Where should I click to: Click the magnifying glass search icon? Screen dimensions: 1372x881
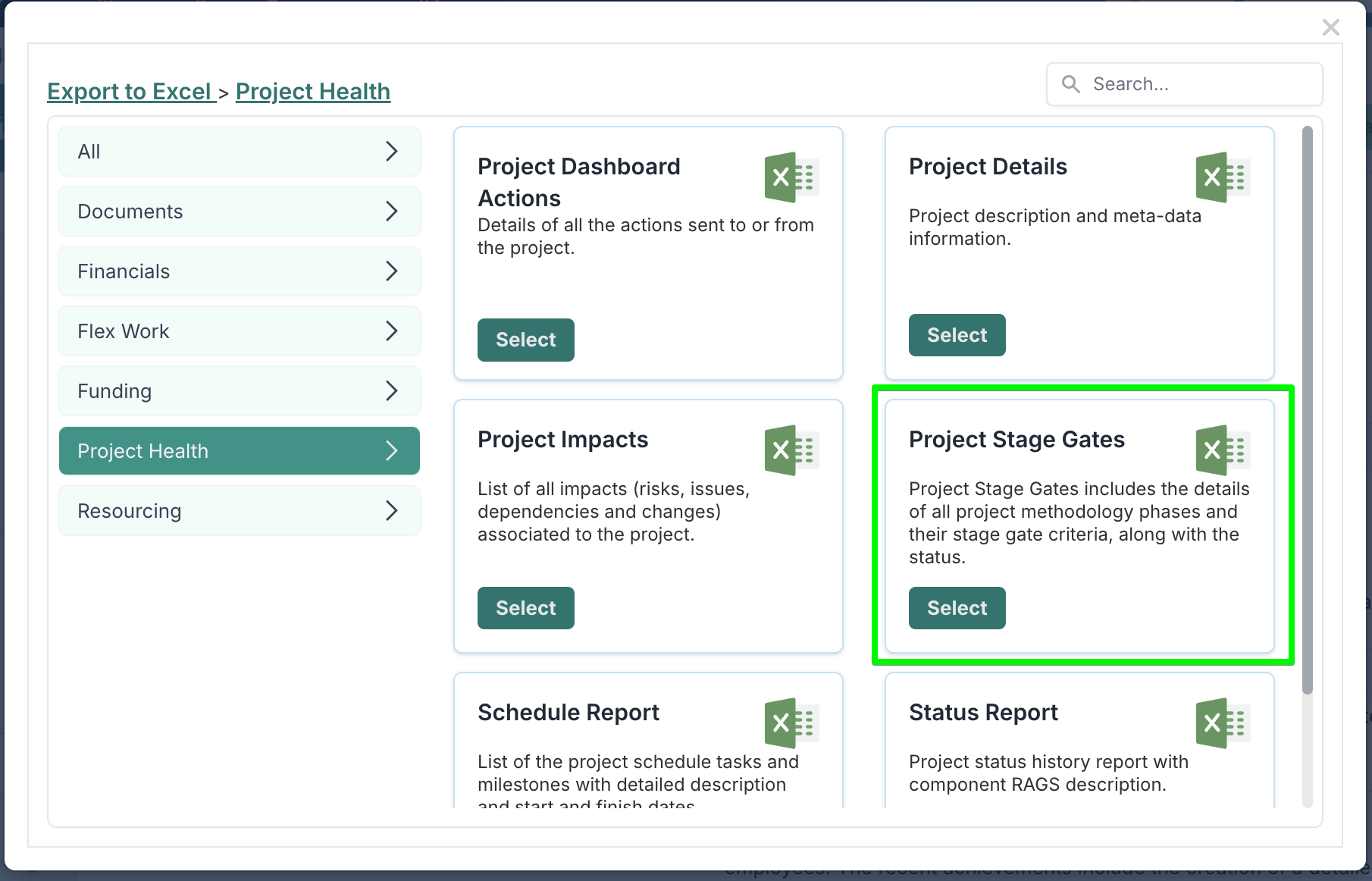click(x=1071, y=84)
